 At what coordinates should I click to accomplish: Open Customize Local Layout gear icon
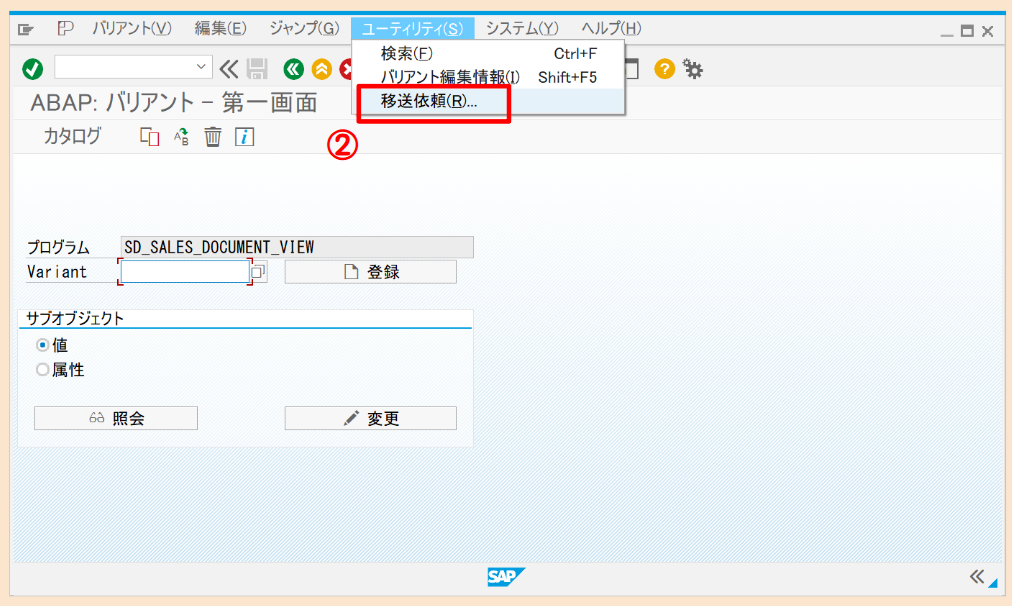pos(693,68)
